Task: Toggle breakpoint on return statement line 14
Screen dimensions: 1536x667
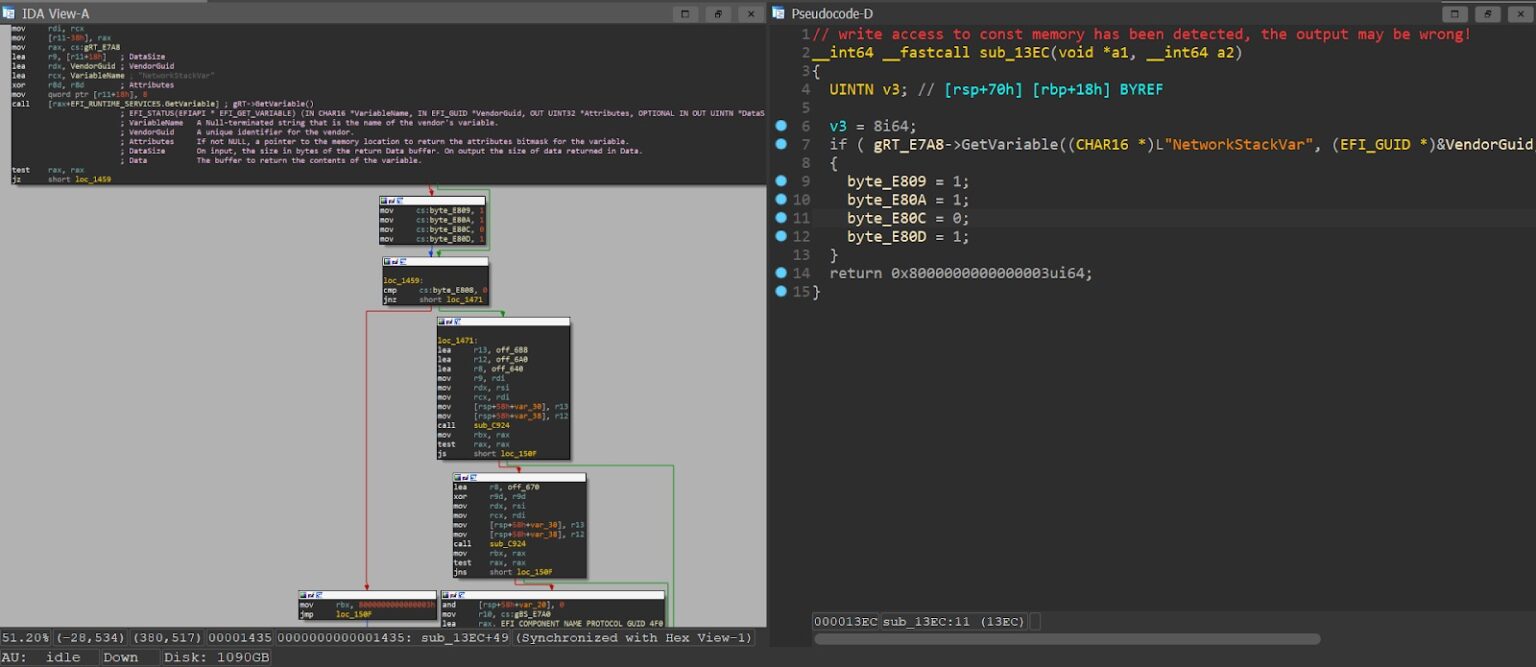Action: (781, 273)
